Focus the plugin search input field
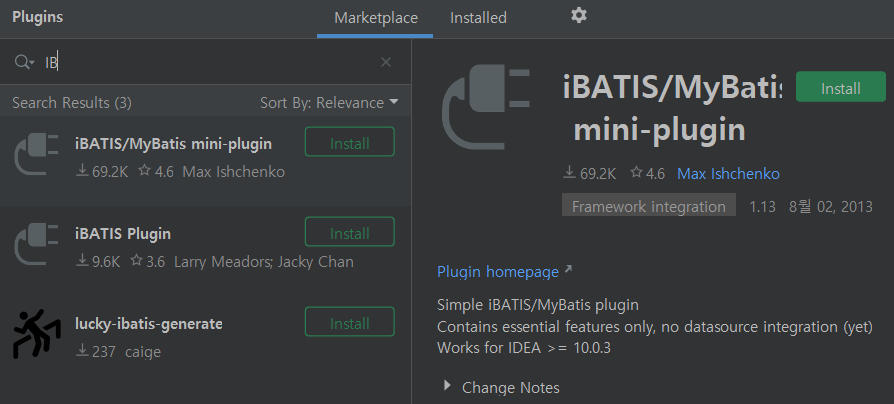The height and width of the screenshot is (404, 894). click(x=205, y=62)
